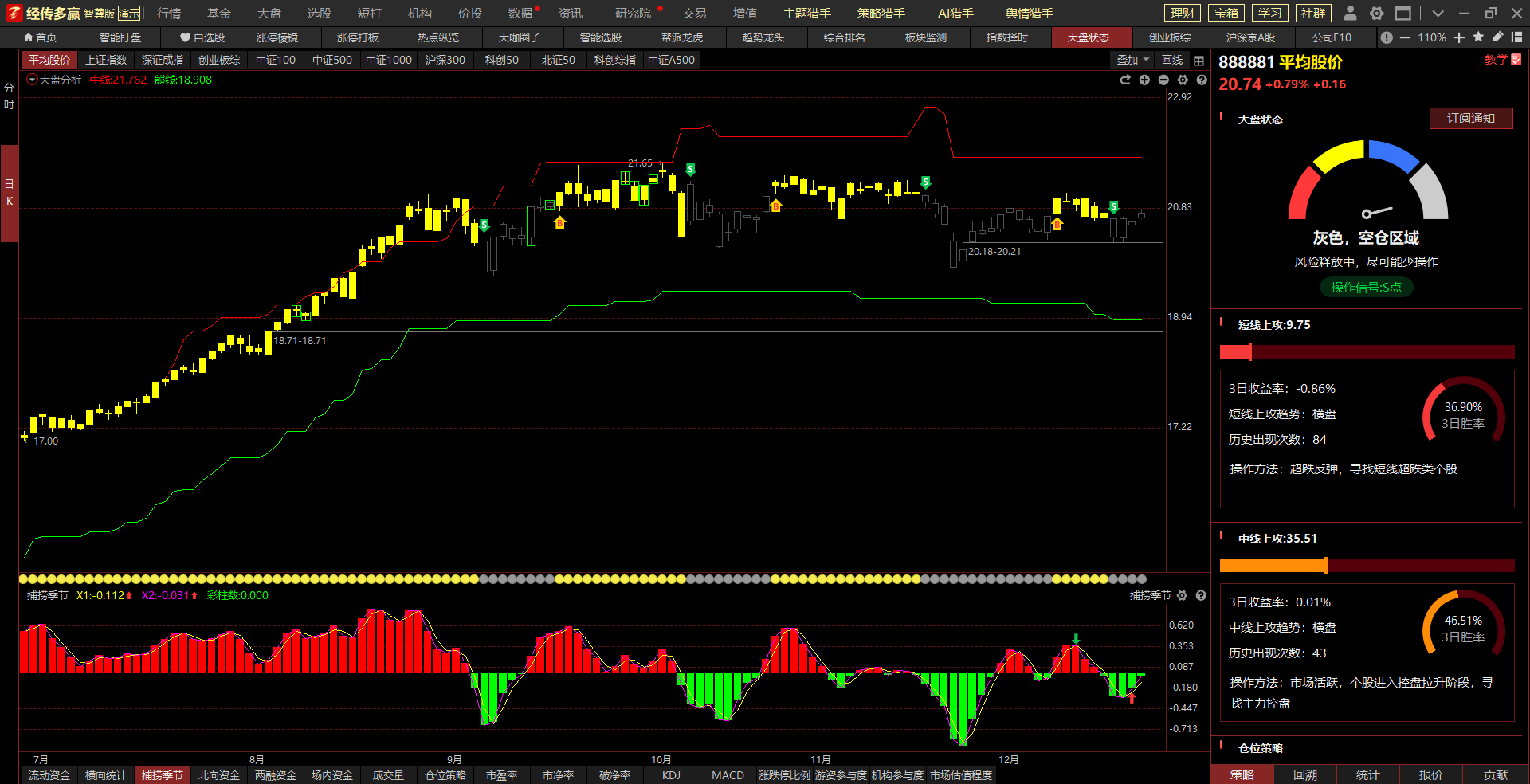Viewport: 1530px width, 784px height.
Task: Switch to 分时 view on the left sidebar
Action: 10,96
